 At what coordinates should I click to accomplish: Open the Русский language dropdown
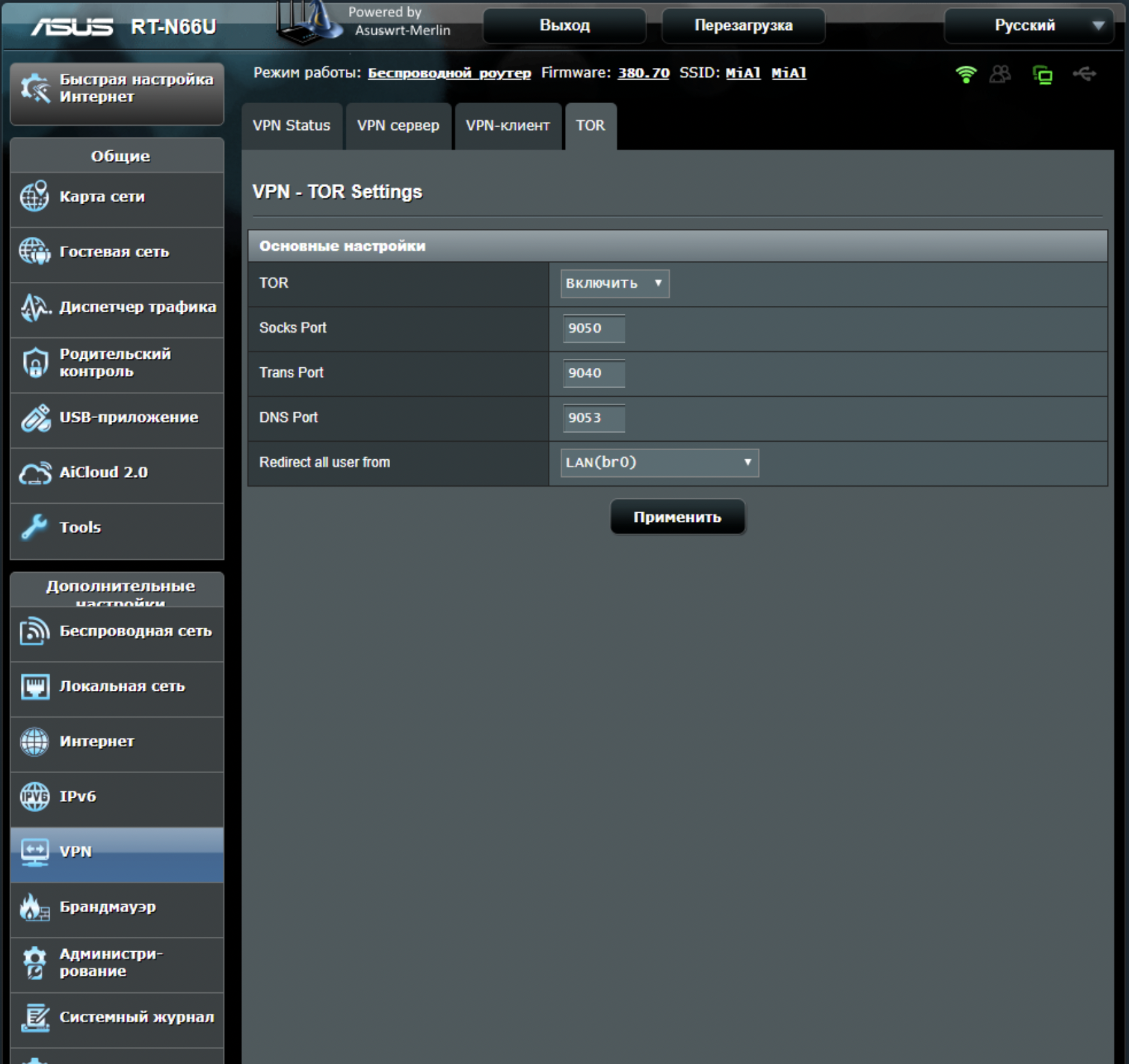pos(1029,25)
